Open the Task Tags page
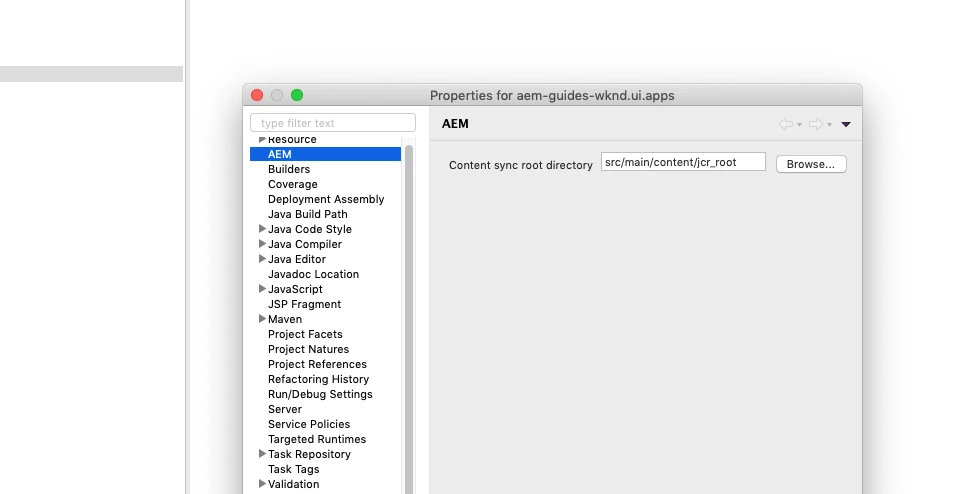The image size is (977, 494). point(293,469)
